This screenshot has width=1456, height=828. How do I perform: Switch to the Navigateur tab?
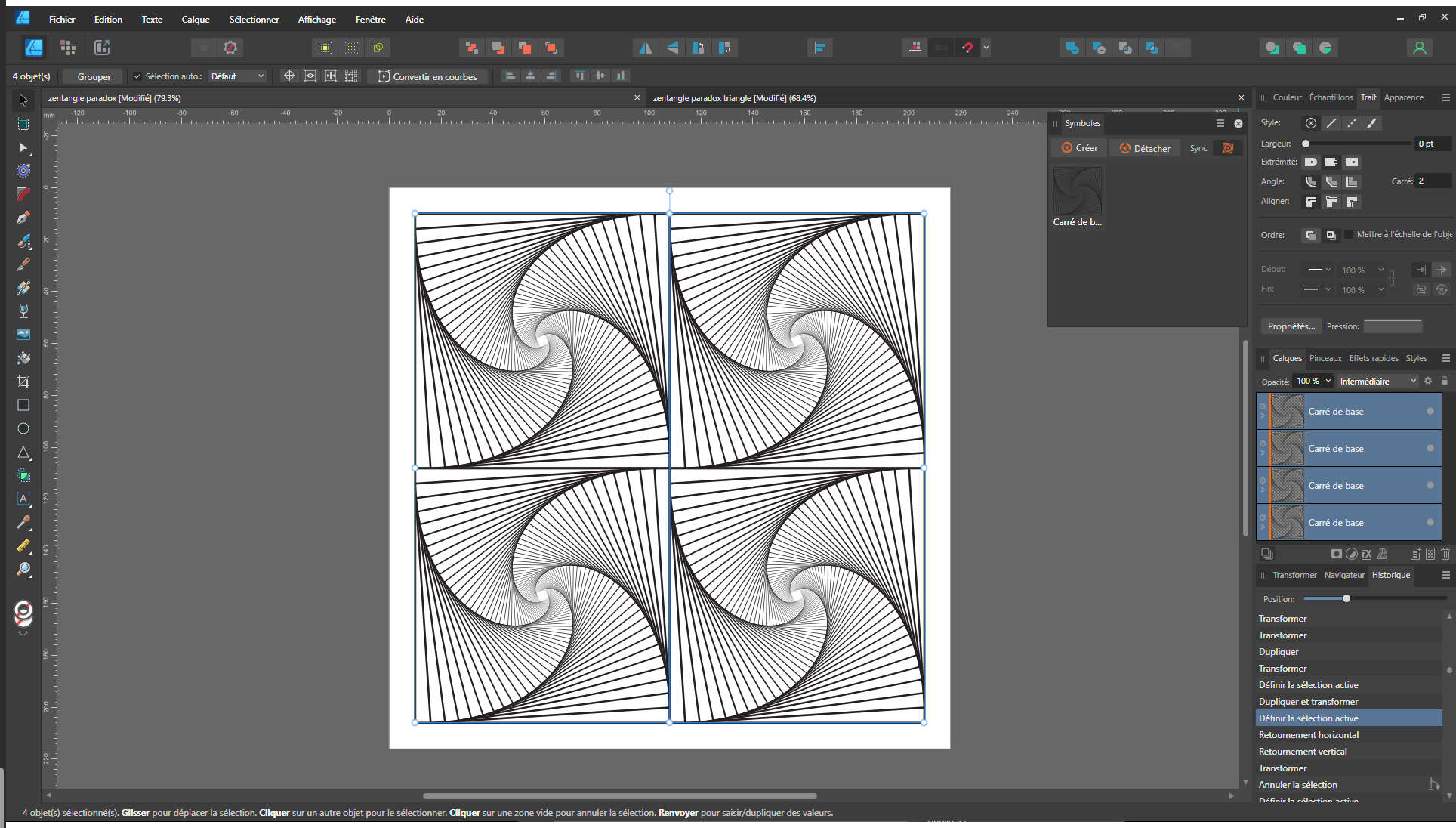(x=1344, y=575)
